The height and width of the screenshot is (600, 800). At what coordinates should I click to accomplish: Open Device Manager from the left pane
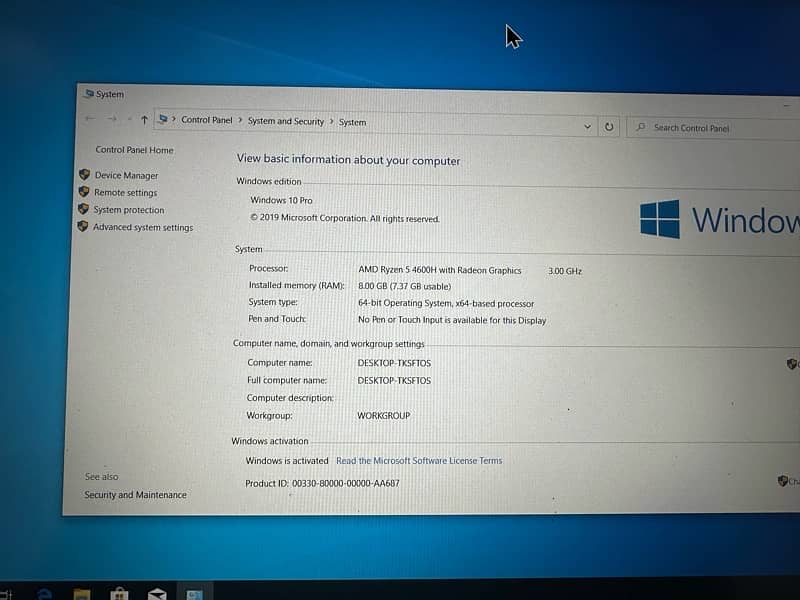pyautogui.click(x=126, y=175)
